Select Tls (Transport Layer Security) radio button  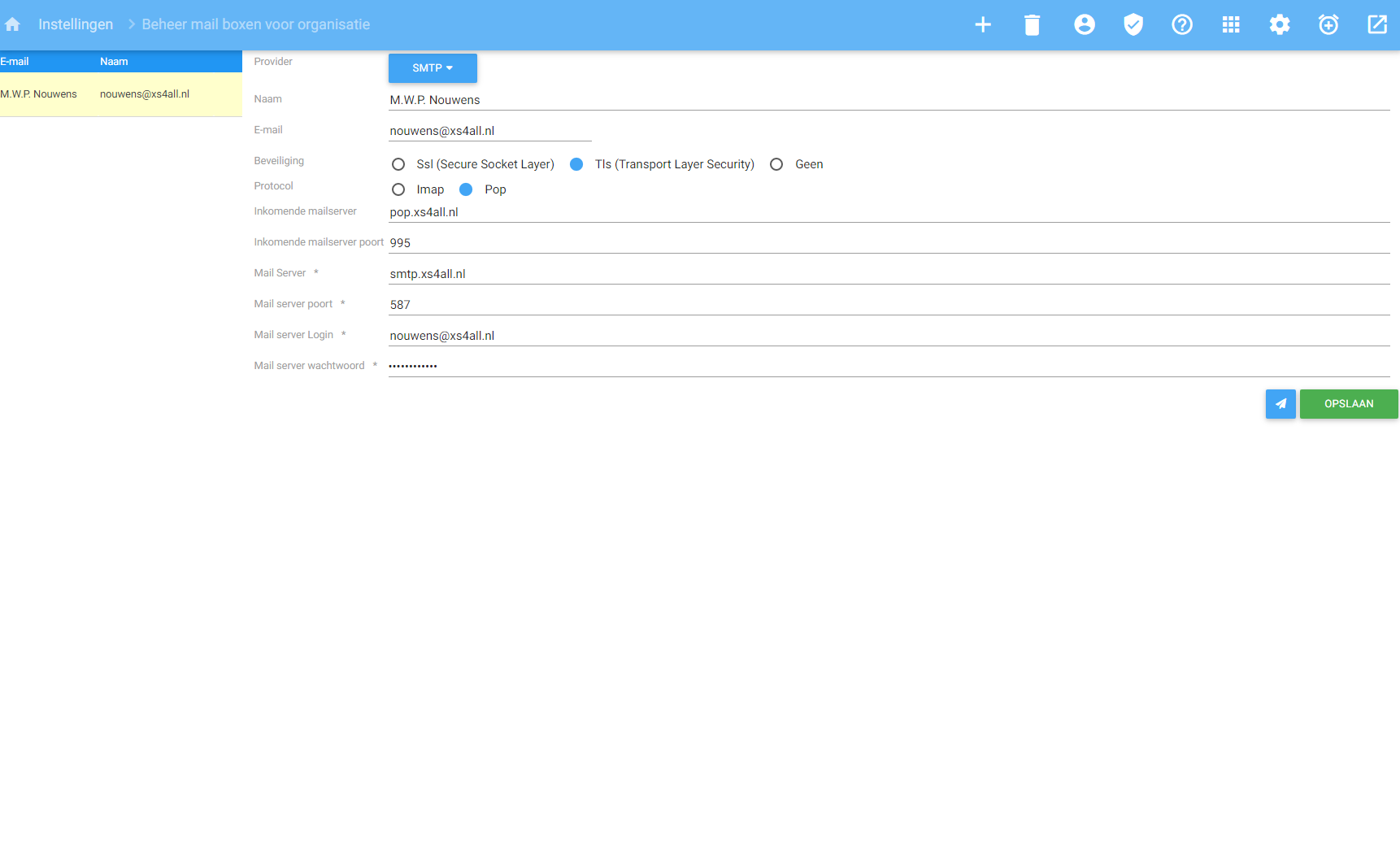click(x=576, y=164)
